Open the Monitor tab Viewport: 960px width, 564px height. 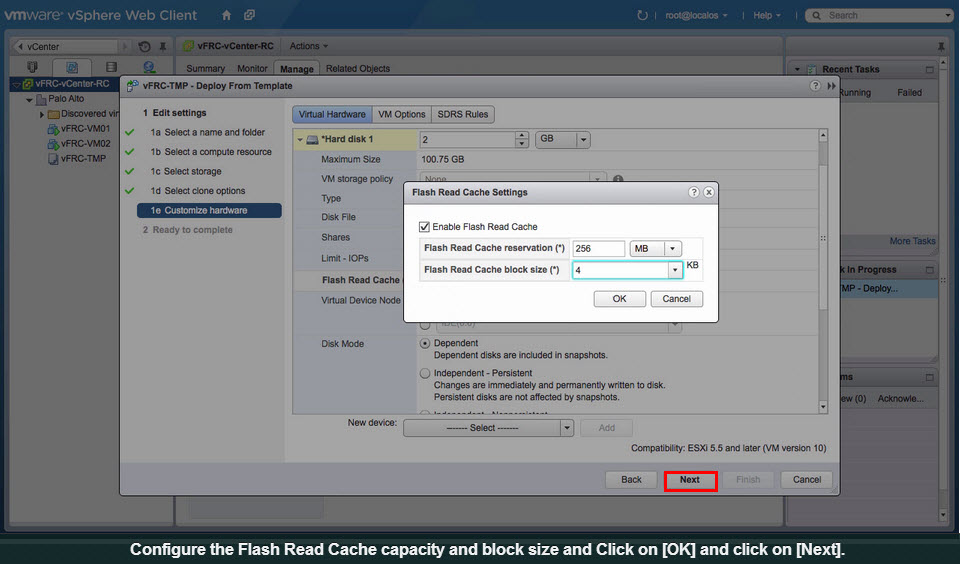click(252, 69)
